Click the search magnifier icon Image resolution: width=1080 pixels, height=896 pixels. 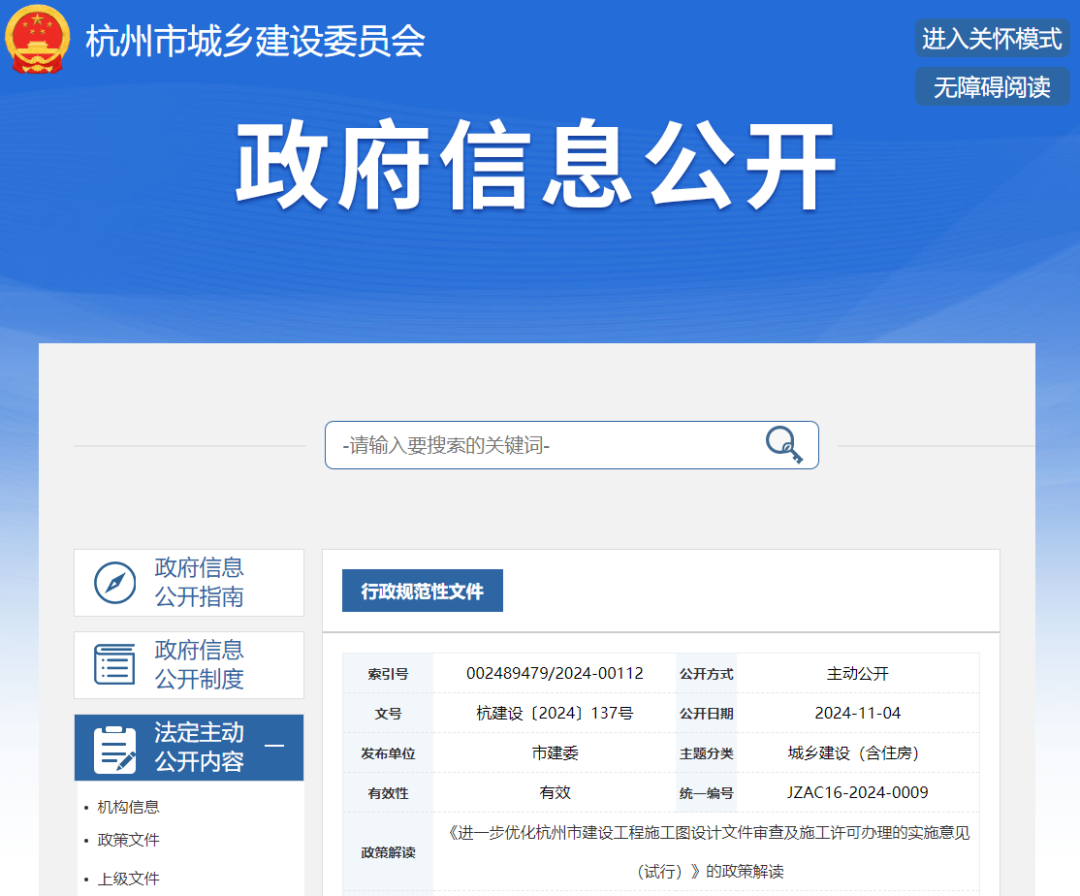[x=783, y=444]
